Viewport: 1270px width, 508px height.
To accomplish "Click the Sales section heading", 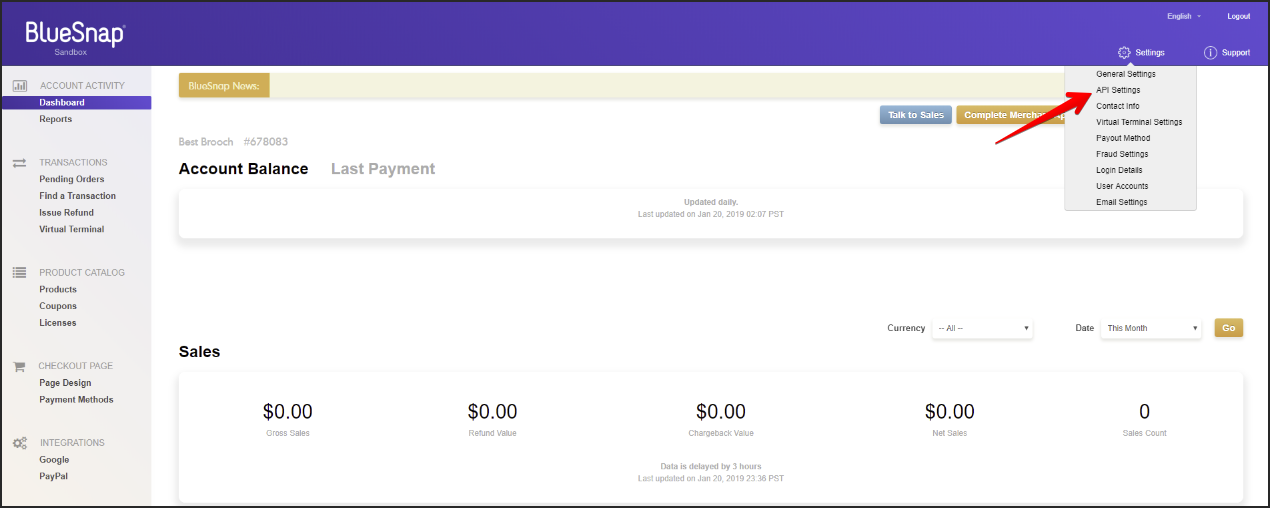I will point(200,352).
